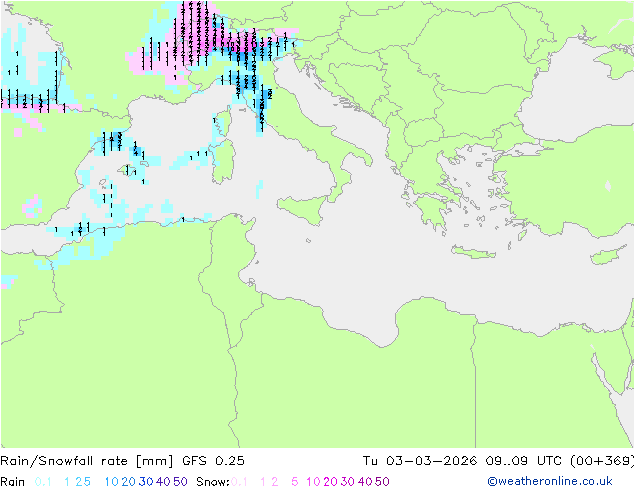Select the 'Rain/Snowfall rate [mm]' title text

pos(87,461)
